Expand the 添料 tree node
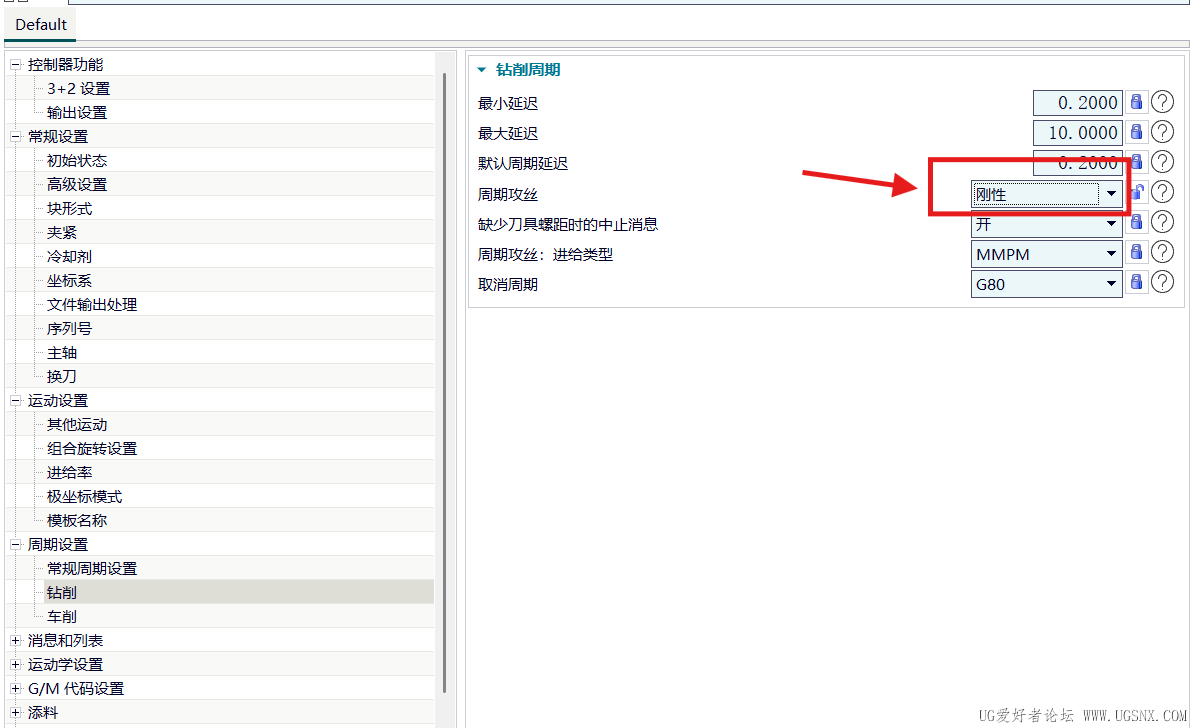 tap(15, 713)
